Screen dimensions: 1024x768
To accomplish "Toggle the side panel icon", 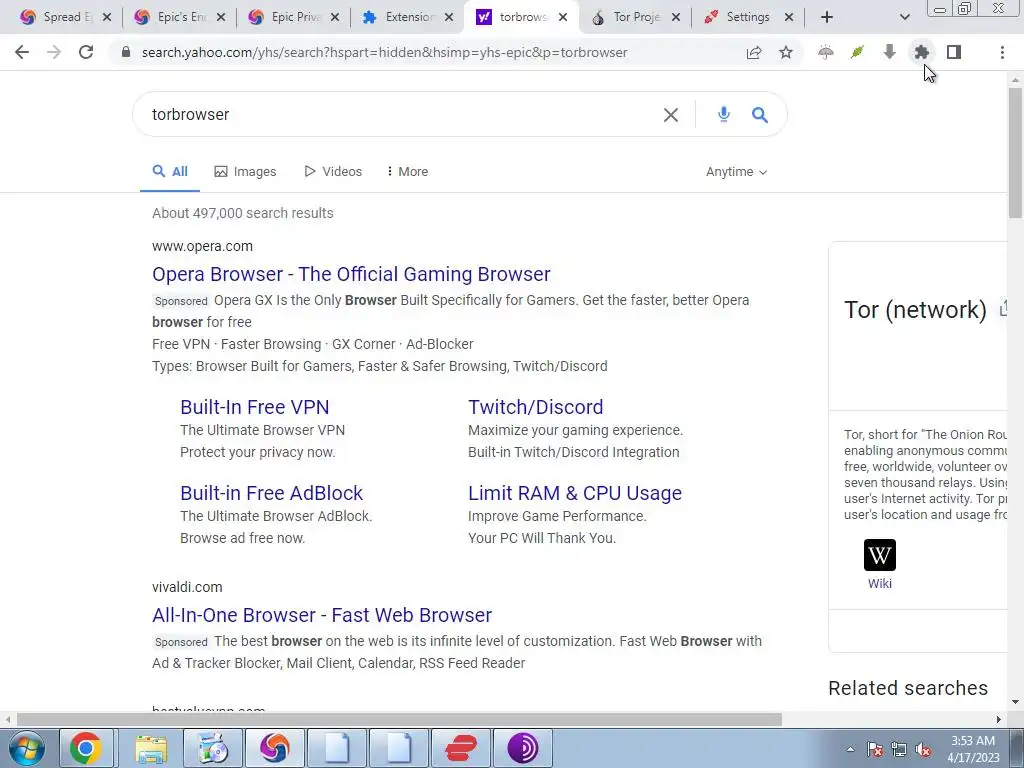I will coord(953,52).
